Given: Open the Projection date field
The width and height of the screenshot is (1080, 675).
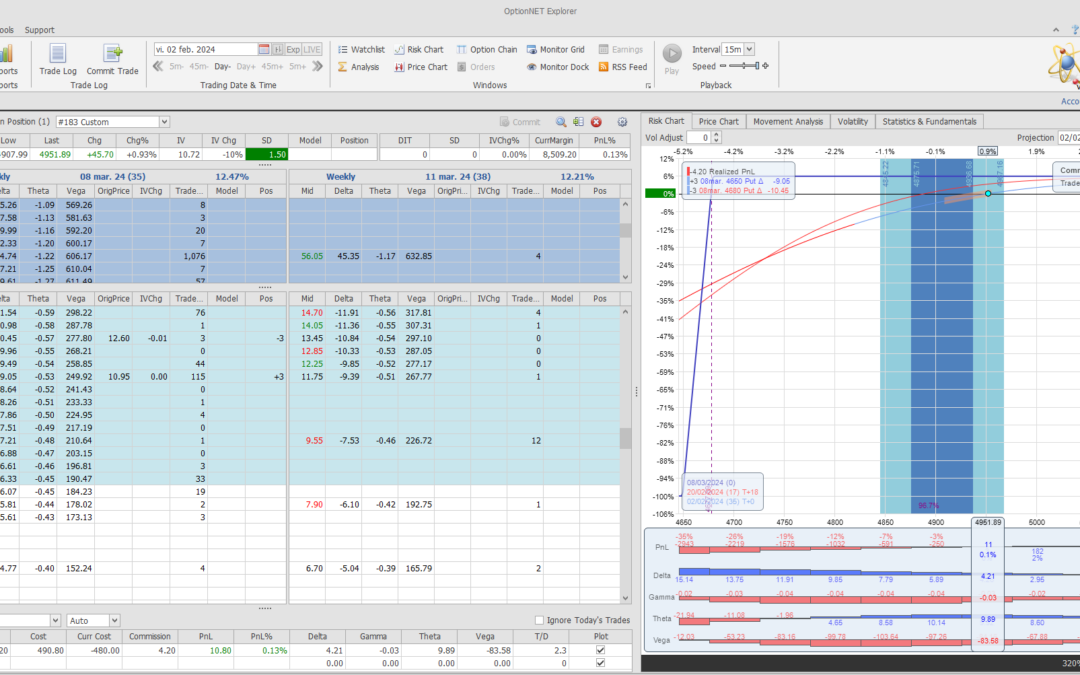Looking at the screenshot, I should (1069, 138).
